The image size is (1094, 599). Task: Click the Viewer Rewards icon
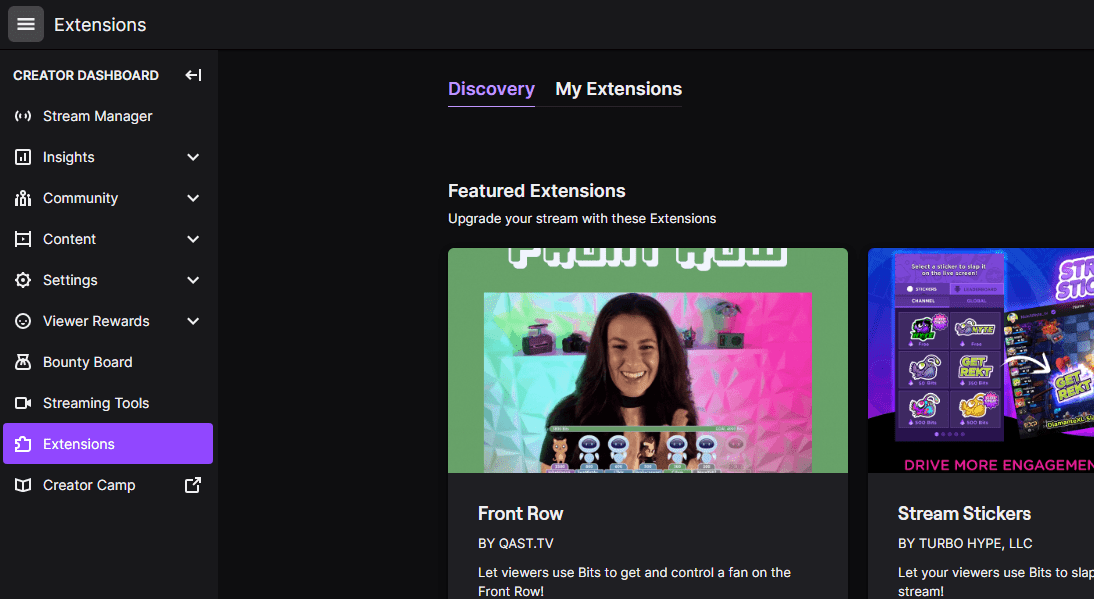pyautogui.click(x=22, y=321)
